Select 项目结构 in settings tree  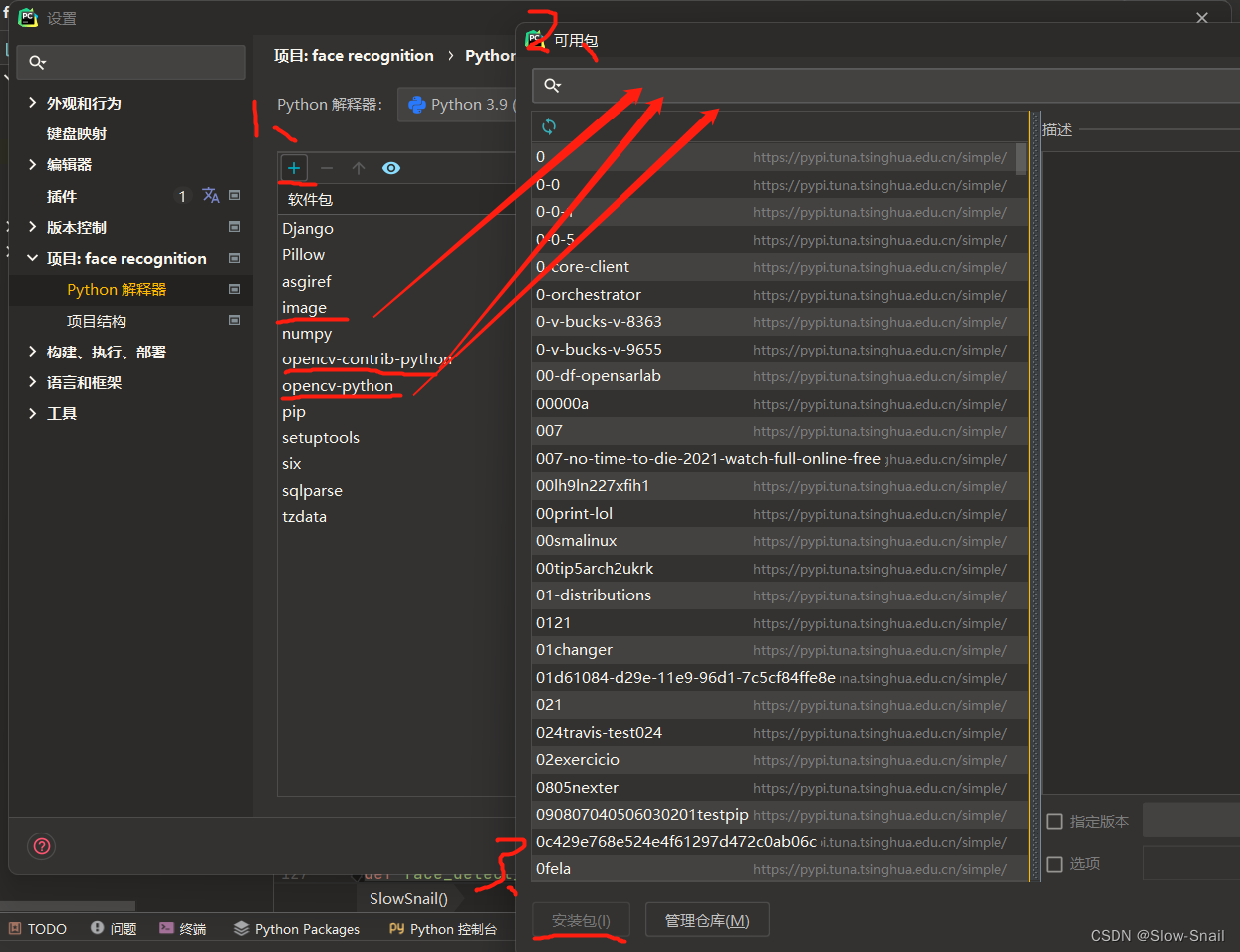[x=97, y=321]
